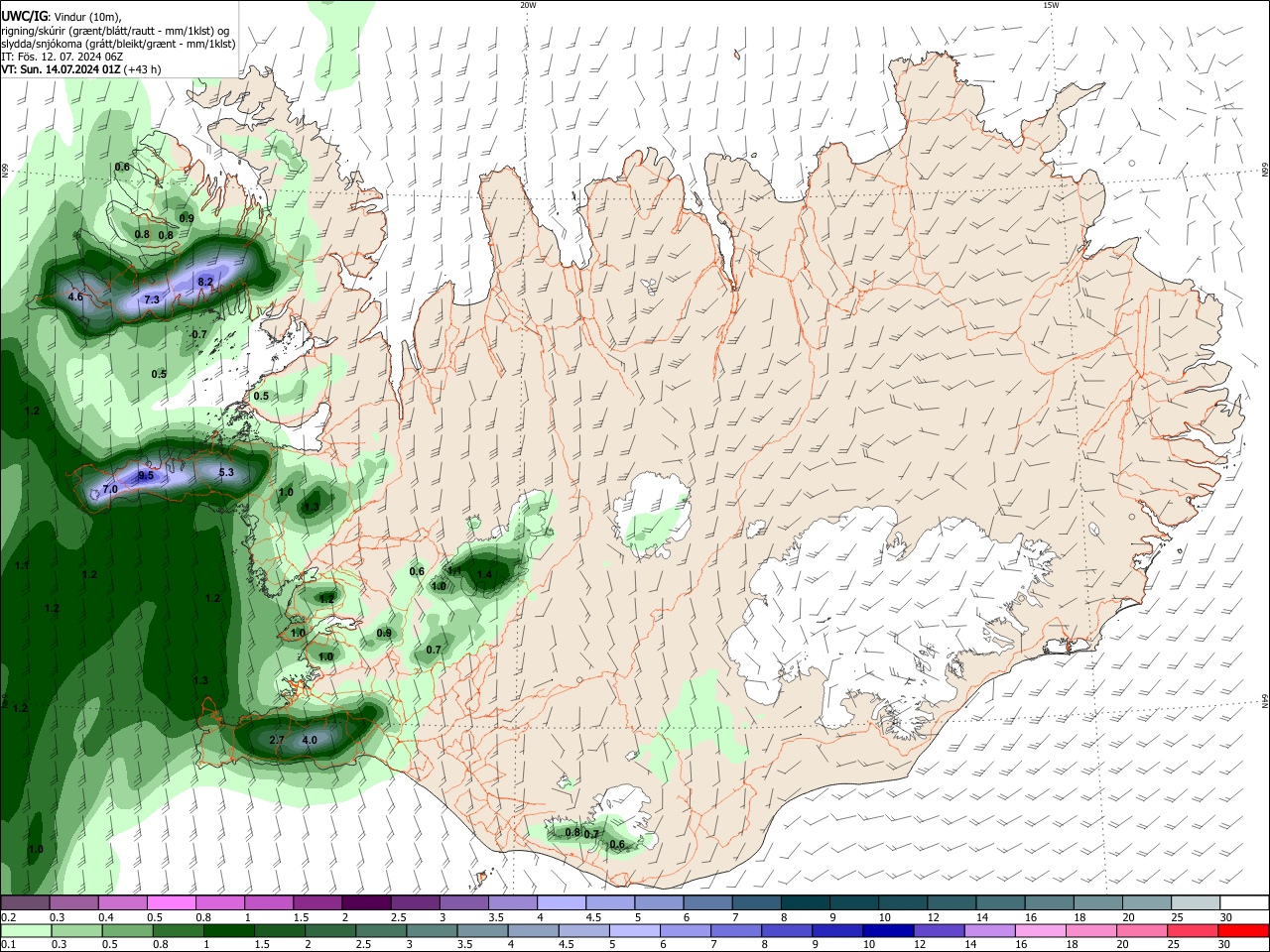The width and height of the screenshot is (1270, 952).
Task: Select the lavender 14 swatch in lower legend row
Action: click(989, 930)
